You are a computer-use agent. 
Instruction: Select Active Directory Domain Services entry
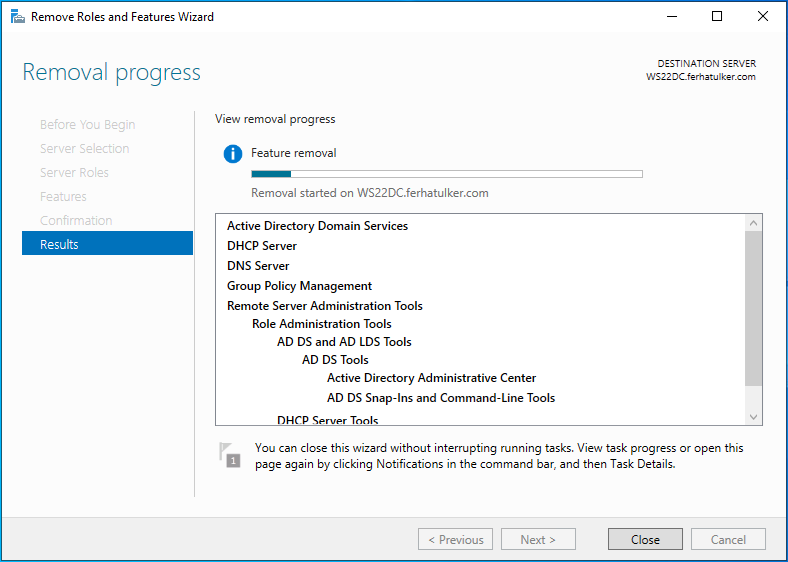point(317,226)
